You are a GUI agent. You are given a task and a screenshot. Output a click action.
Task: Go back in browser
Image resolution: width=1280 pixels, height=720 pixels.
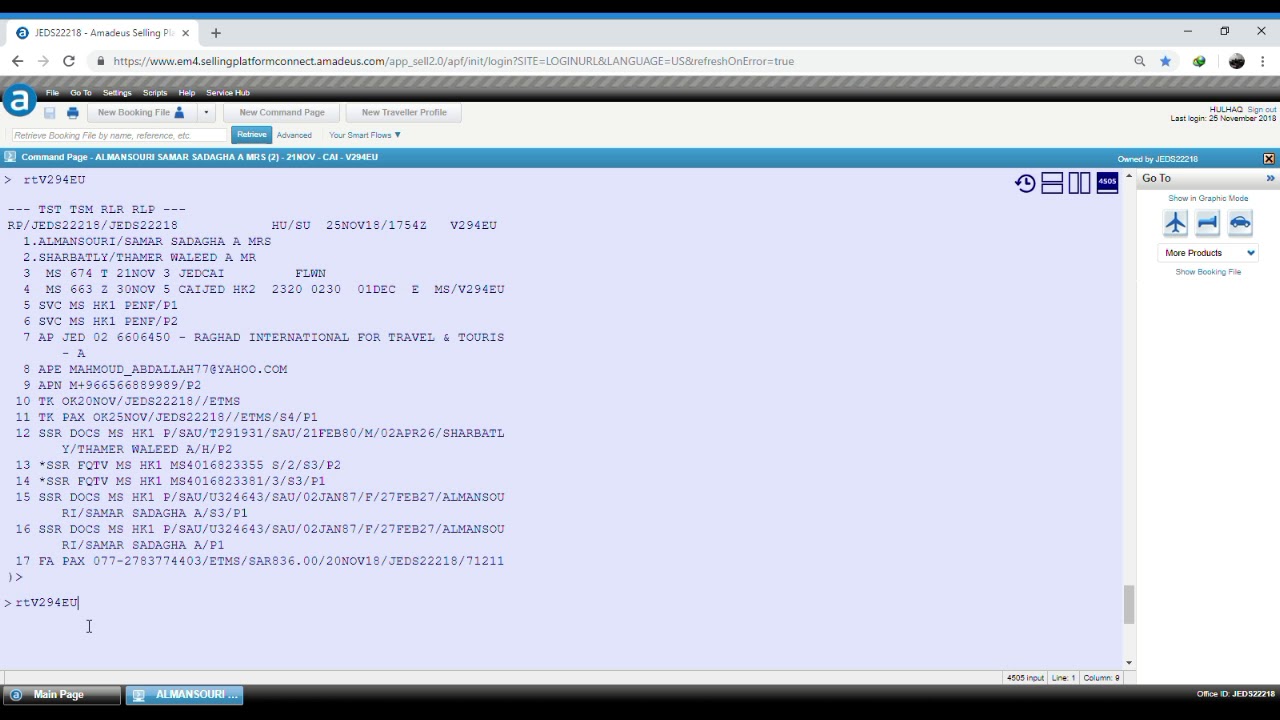[17, 61]
